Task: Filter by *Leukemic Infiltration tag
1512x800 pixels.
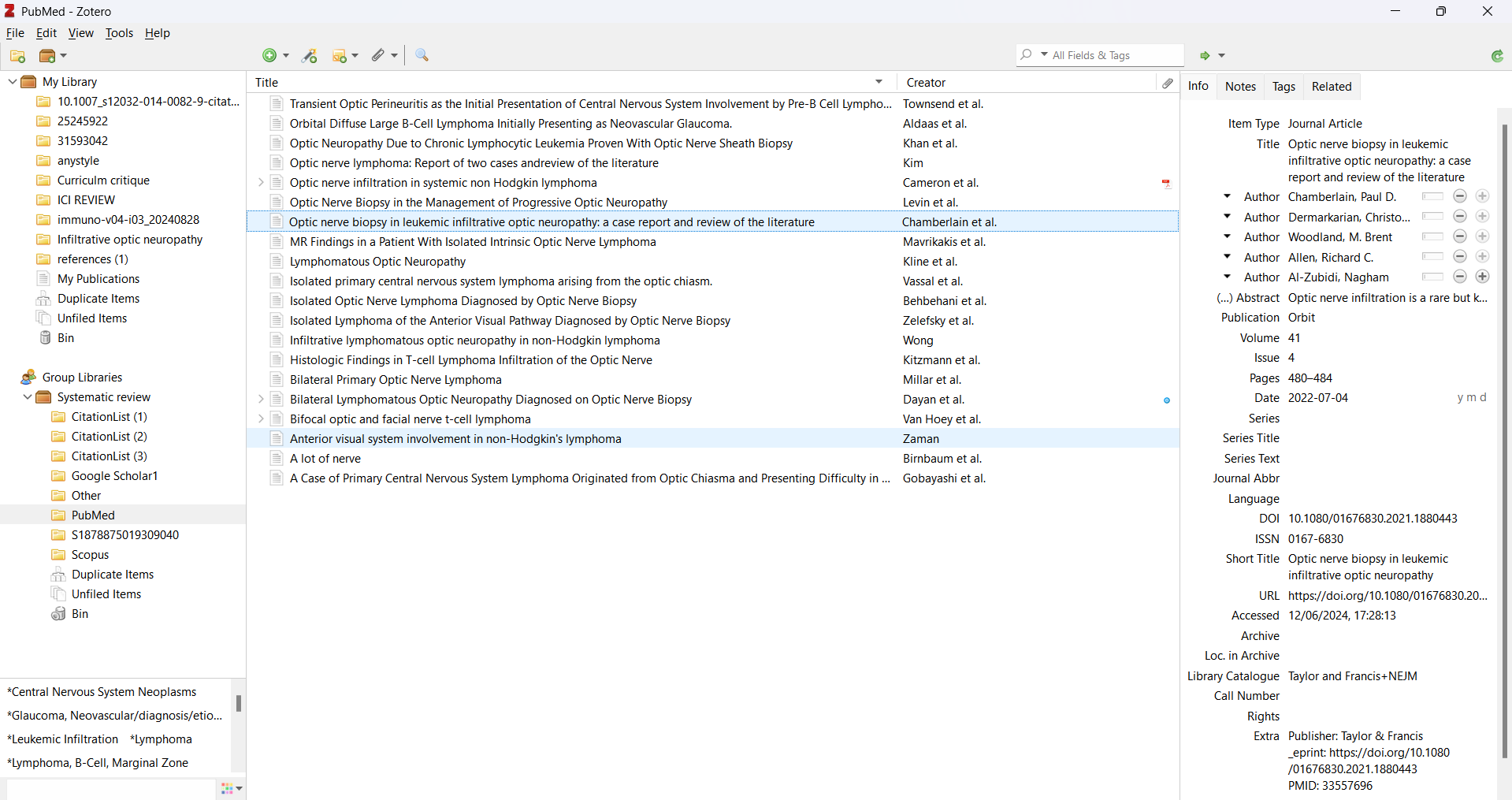Action: point(62,739)
